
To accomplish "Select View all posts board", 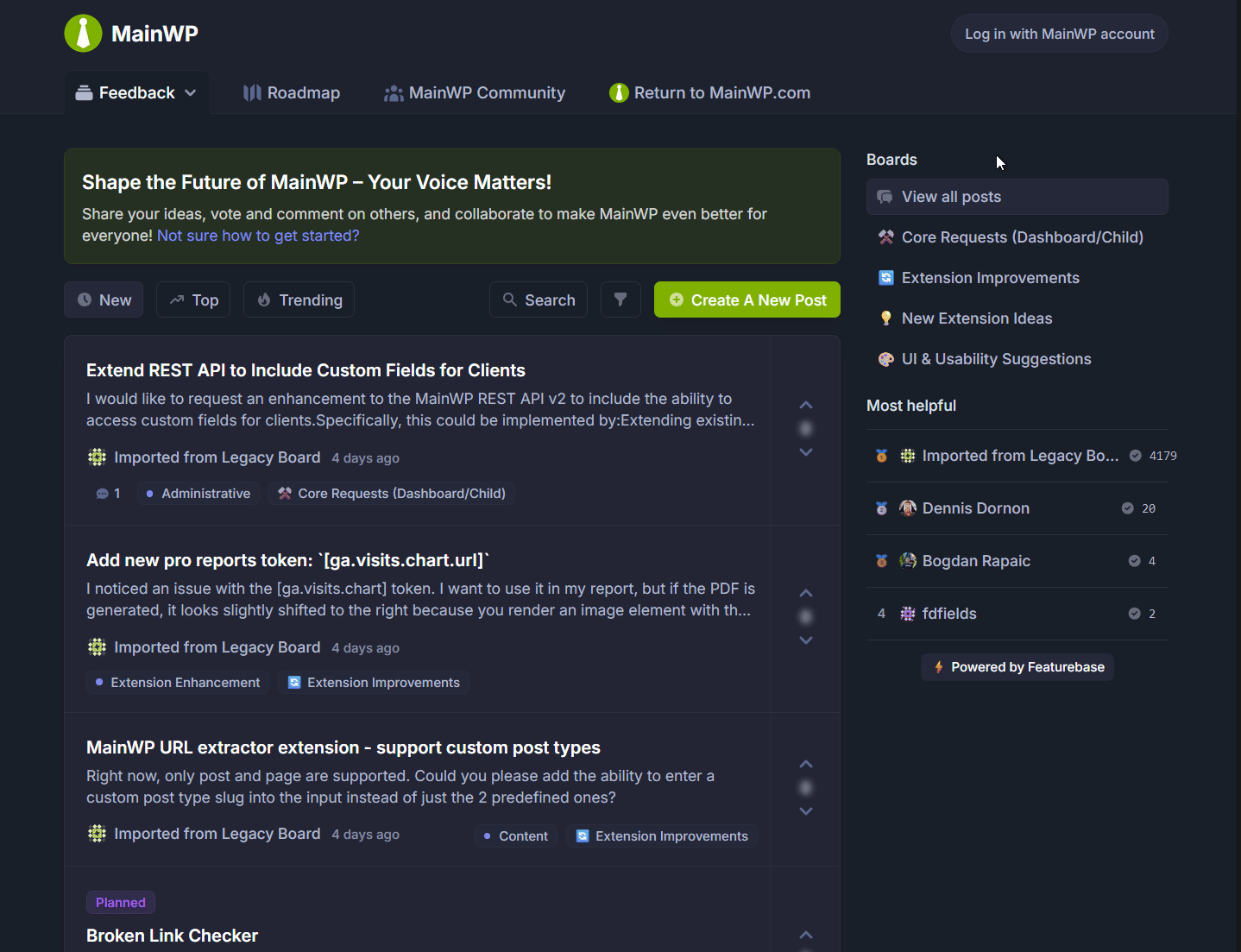I will pyautogui.click(x=1017, y=197).
